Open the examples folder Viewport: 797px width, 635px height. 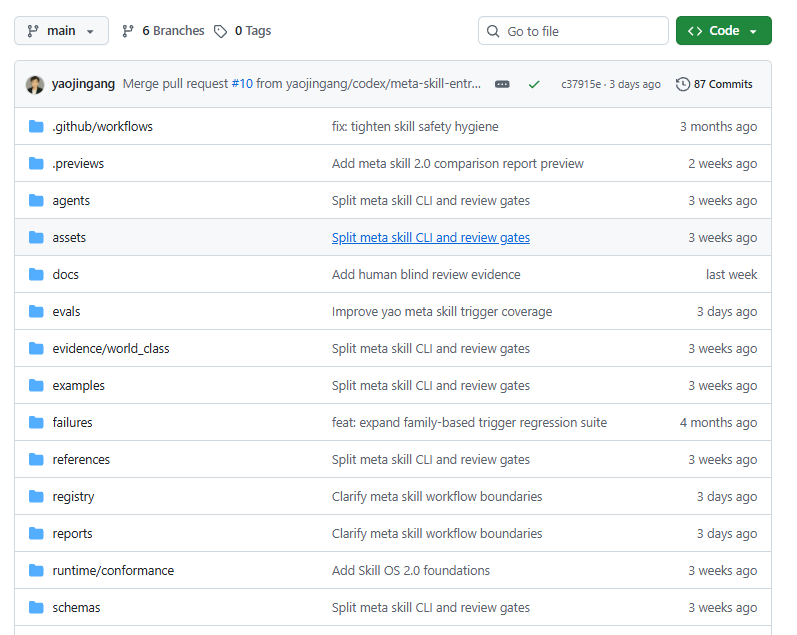coord(79,386)
